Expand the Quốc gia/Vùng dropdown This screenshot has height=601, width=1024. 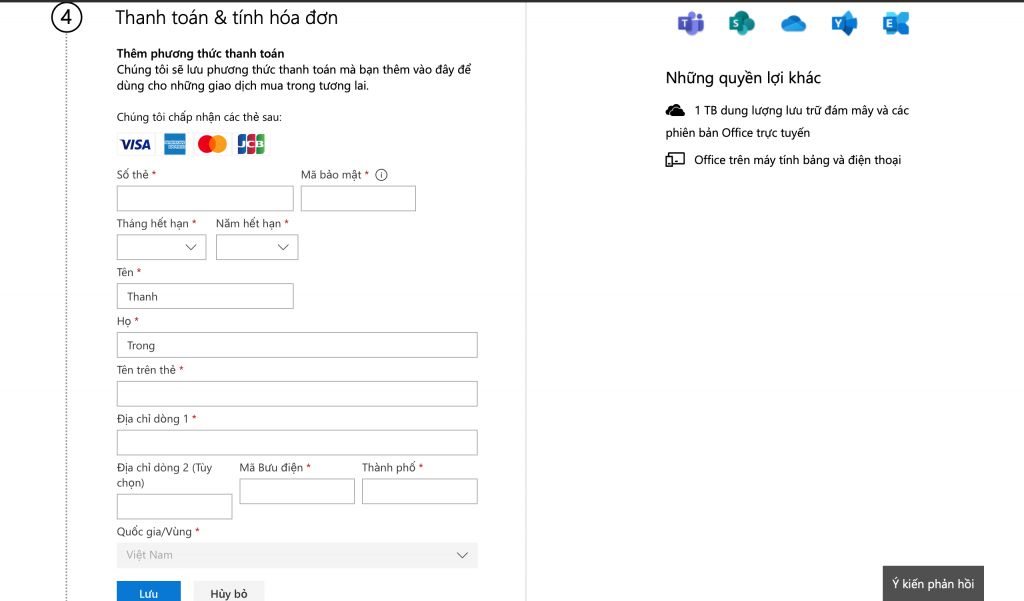[x=297, y=555]
